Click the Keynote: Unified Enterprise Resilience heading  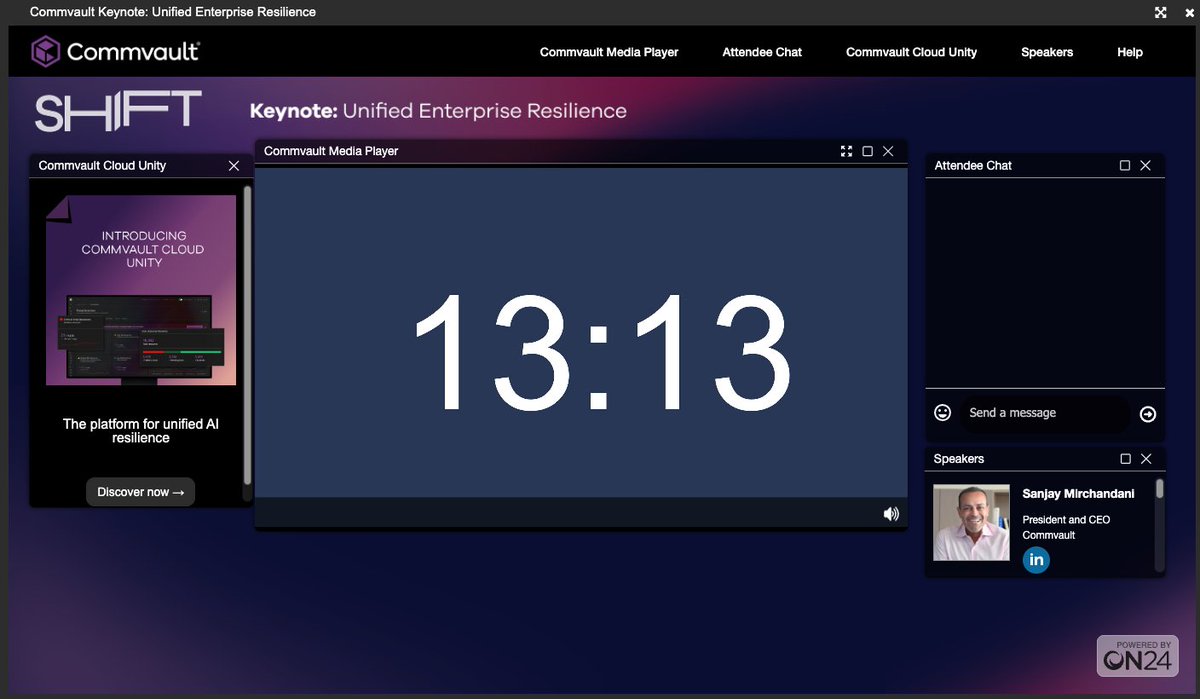(x=438, y=111)
